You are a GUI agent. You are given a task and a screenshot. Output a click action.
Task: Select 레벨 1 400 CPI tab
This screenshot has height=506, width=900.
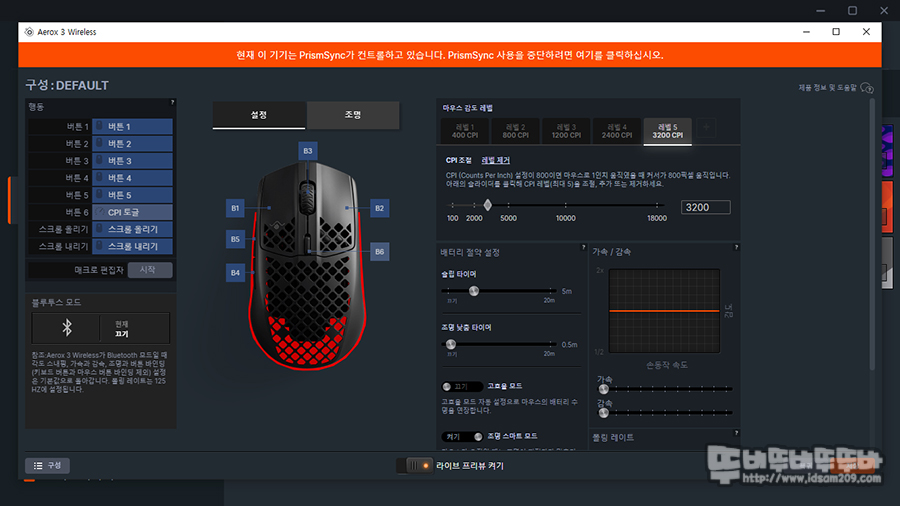click(464, 131)
